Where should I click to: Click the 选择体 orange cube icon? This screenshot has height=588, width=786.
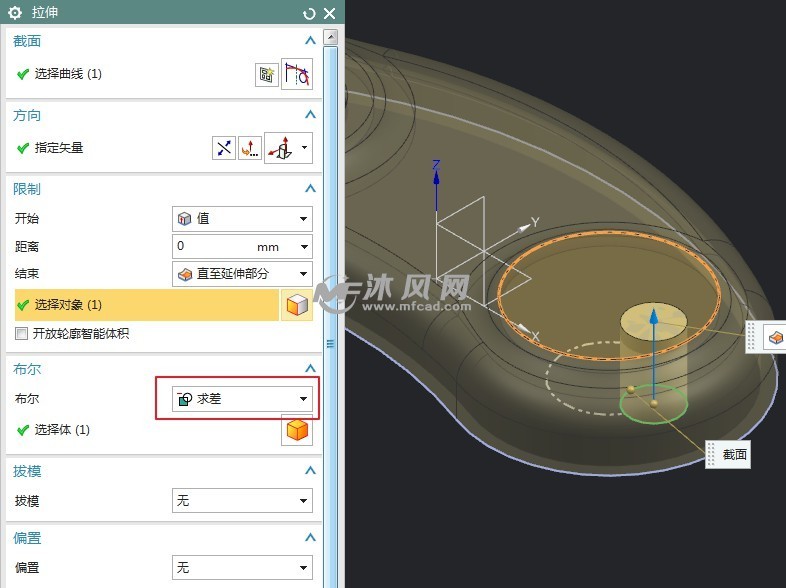pyautogui.click(x=297, y=430)
